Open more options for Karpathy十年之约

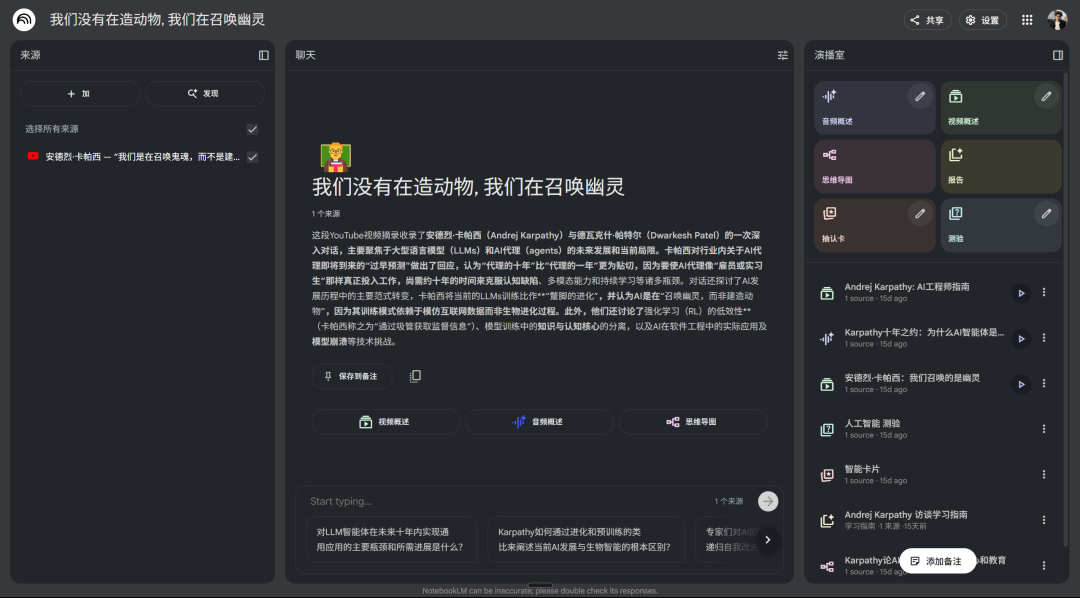[1044, 338]
